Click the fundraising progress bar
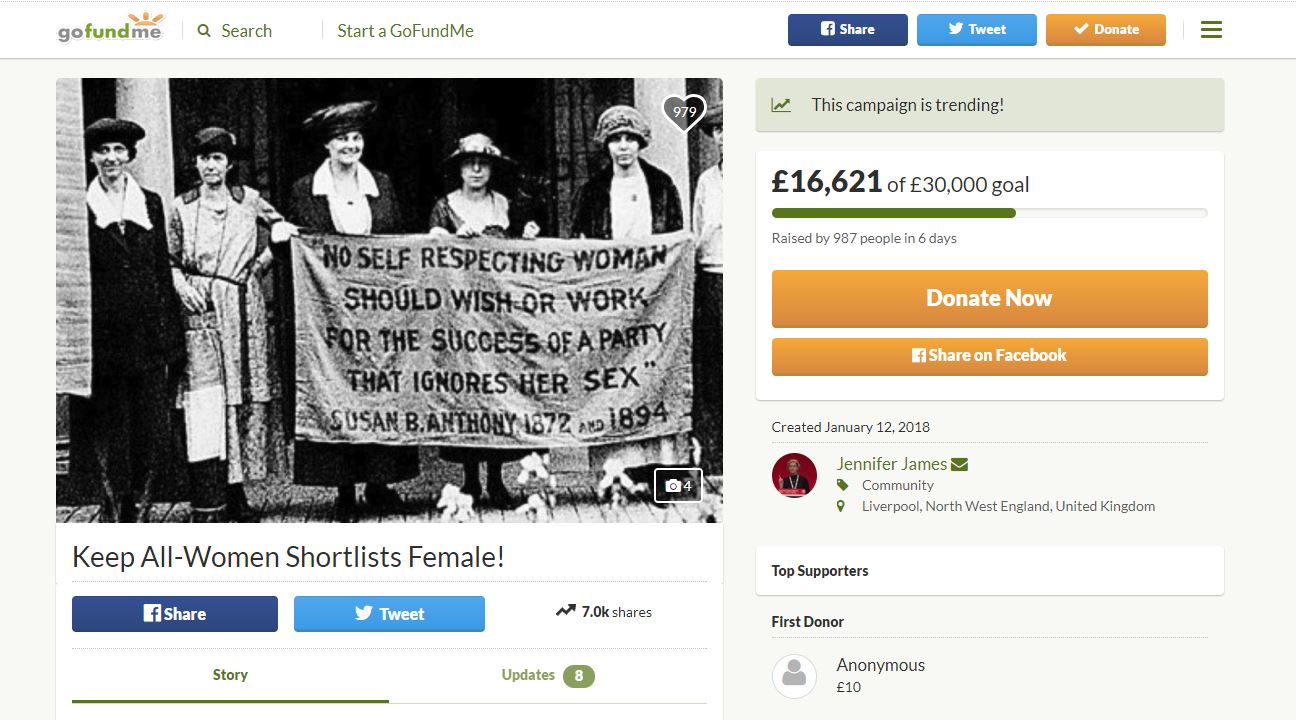Image resolution: width=1296 pixels, height=720 pixels. (989, 212)
